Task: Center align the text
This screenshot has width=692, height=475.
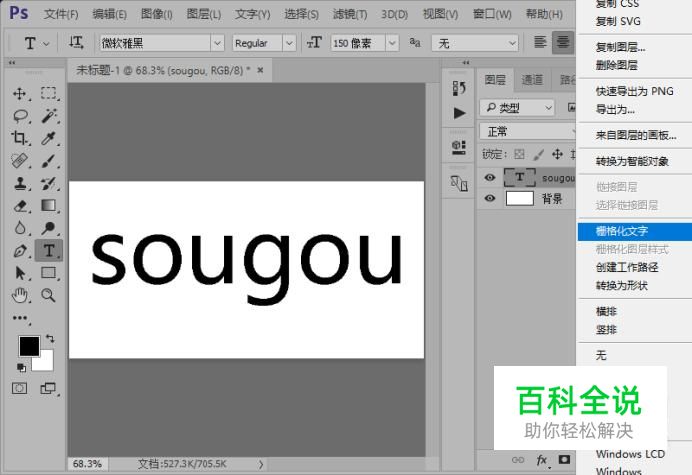Action: [x=563, y=42]
